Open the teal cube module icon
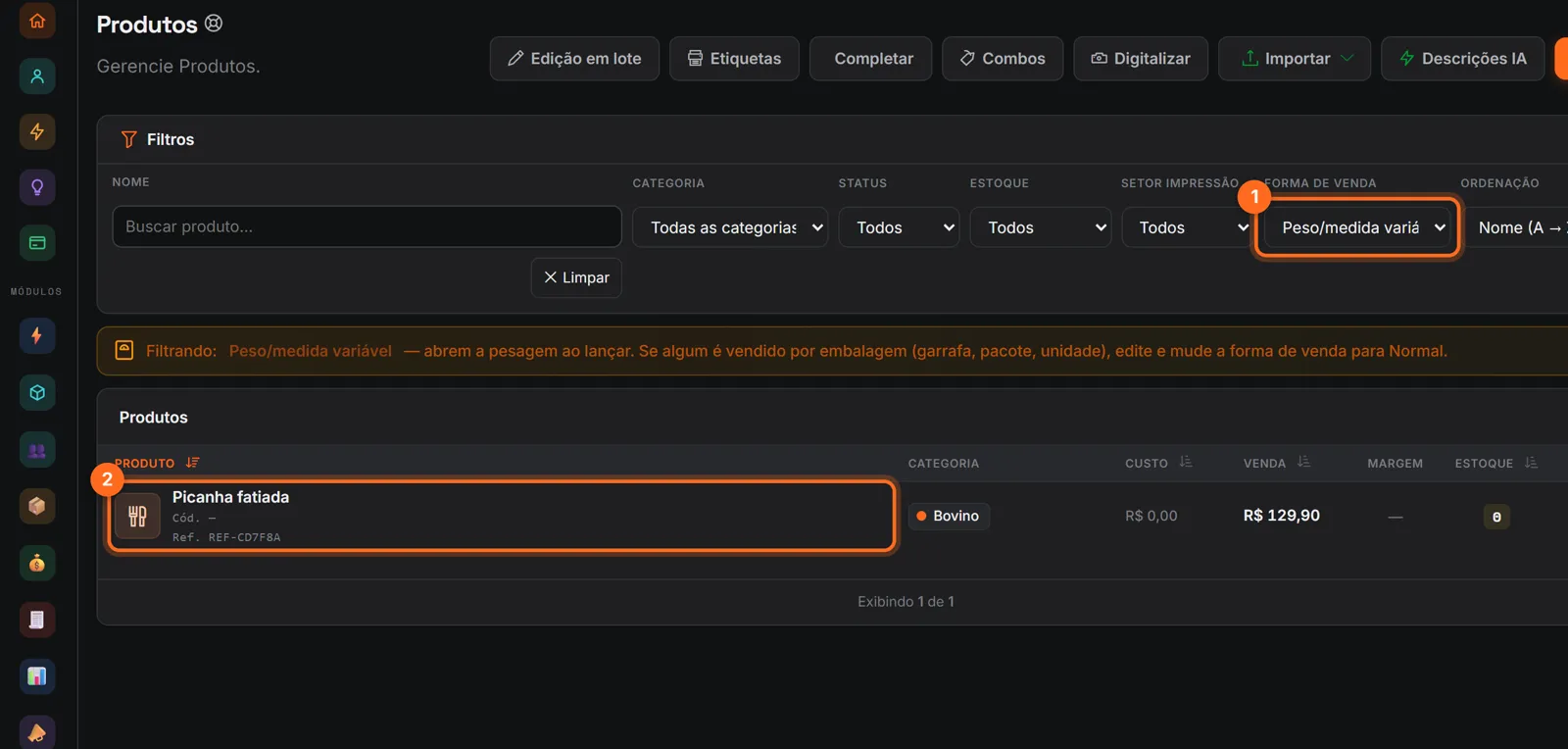Viewport: 1568px width, 749px height. click(x=37, y=392)
